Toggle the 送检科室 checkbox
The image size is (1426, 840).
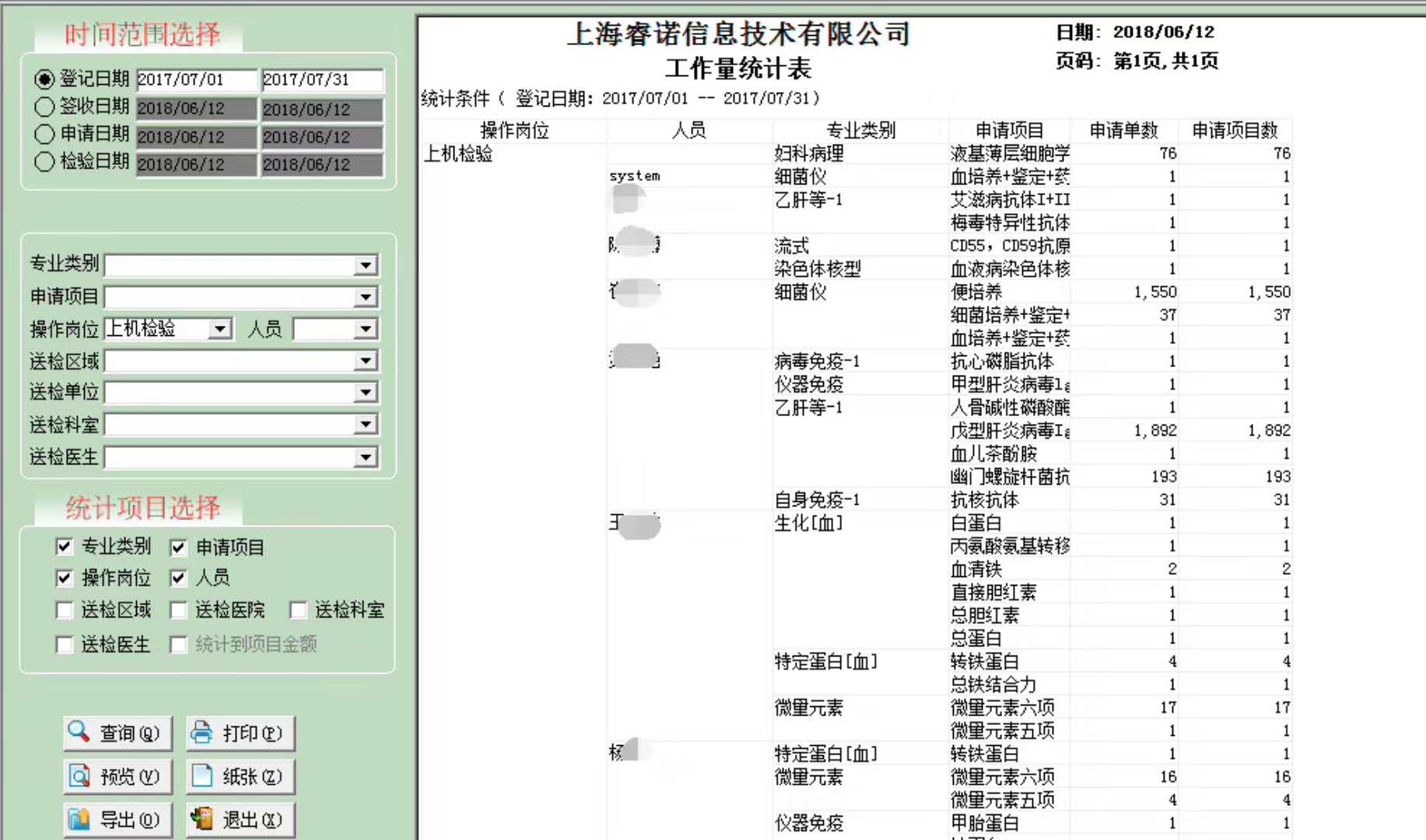tap(298, 611)
